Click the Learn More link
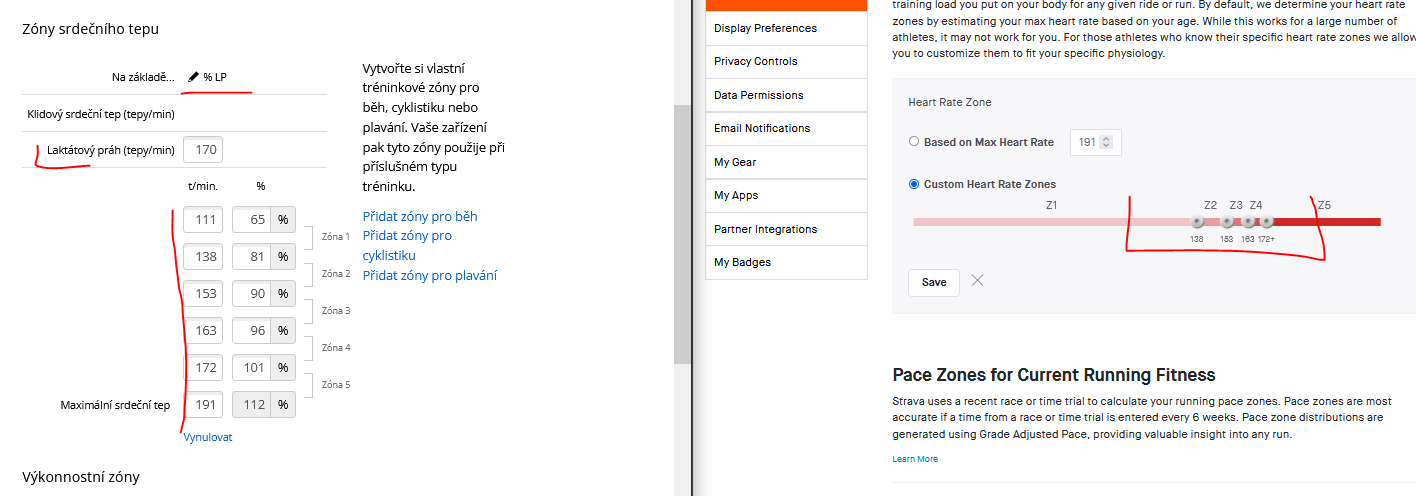 point(914,459)
